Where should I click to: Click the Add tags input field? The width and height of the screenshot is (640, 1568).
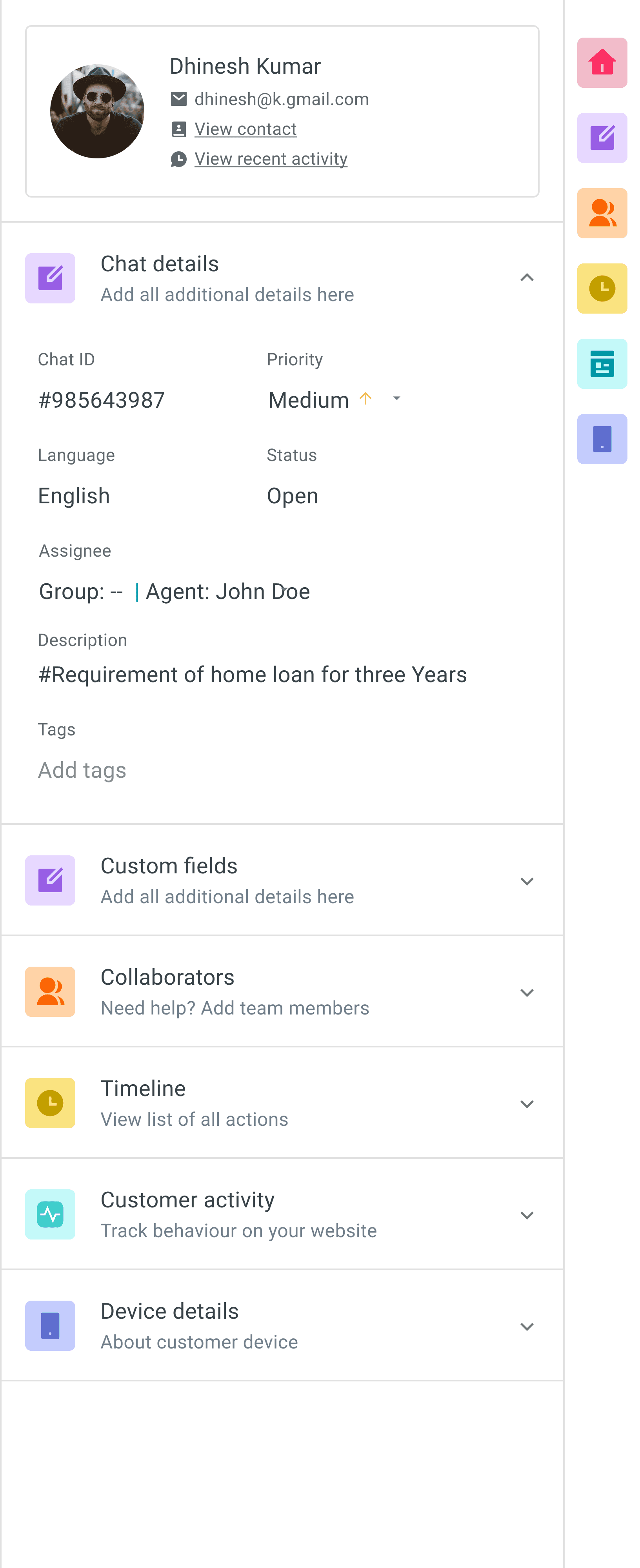coord(82,770)
